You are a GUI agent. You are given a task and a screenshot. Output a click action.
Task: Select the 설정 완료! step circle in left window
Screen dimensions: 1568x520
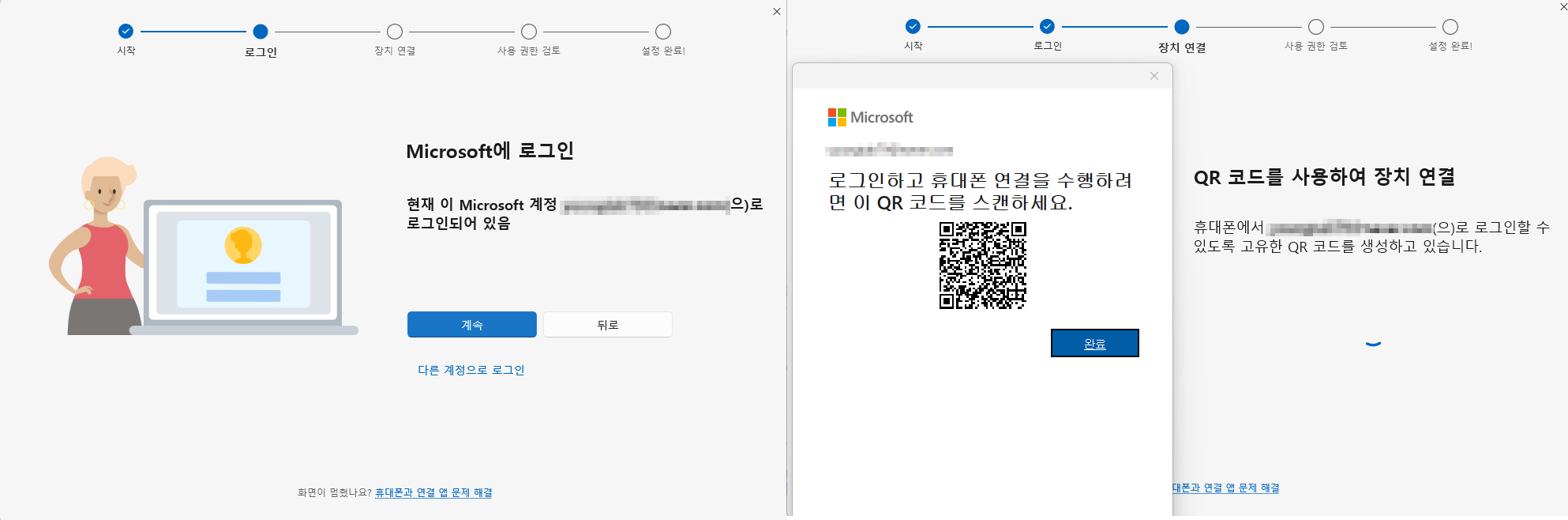click(x=663, y=32)
